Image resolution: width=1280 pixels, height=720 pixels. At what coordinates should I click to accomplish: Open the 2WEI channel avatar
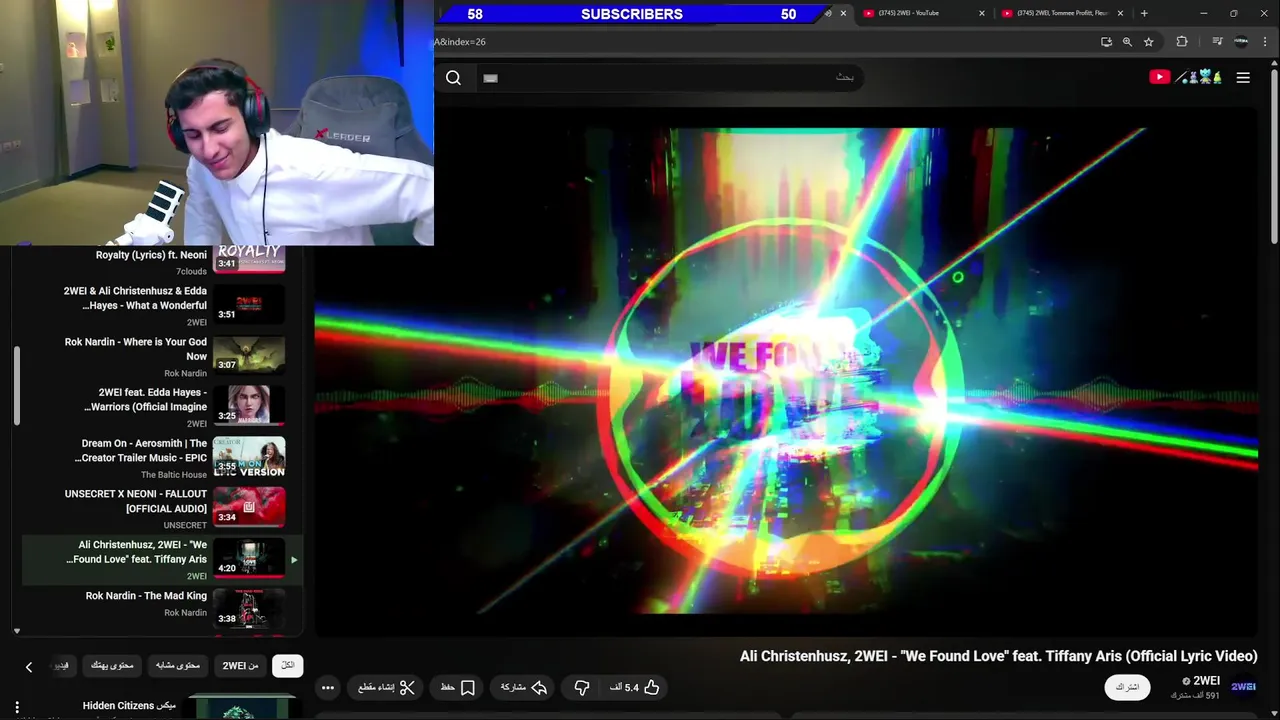[x=1243, y=687]
